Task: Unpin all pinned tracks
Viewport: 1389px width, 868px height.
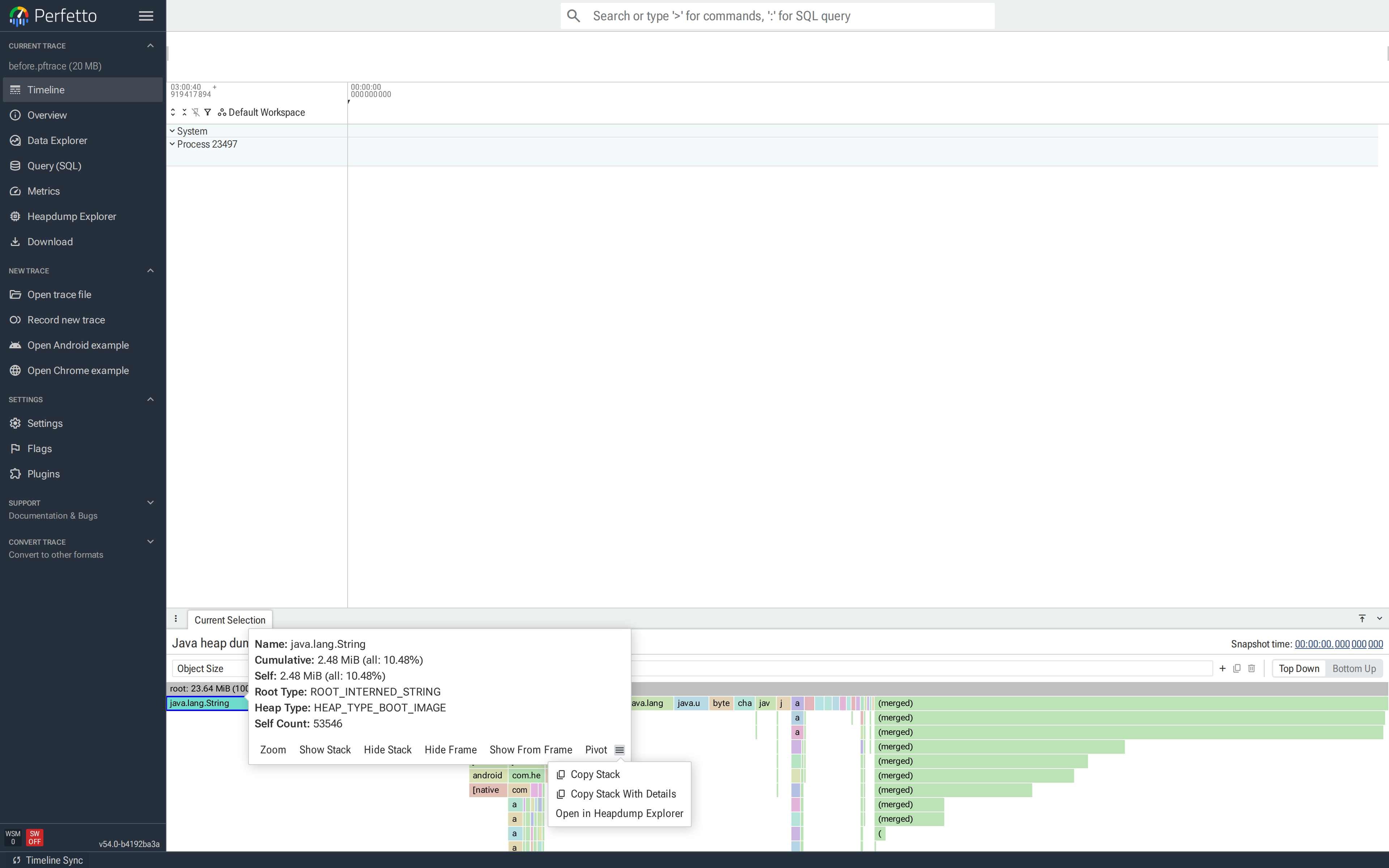Action: 196,112
